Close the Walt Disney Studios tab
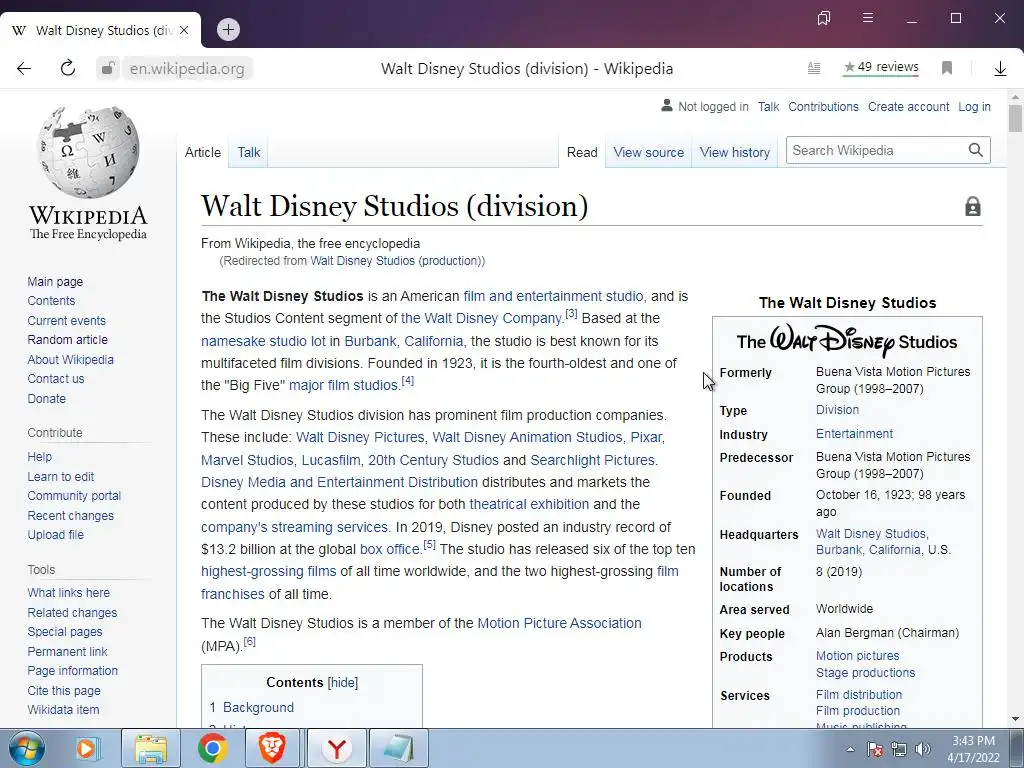The image size is (1024, 768). tap(184, 30)
